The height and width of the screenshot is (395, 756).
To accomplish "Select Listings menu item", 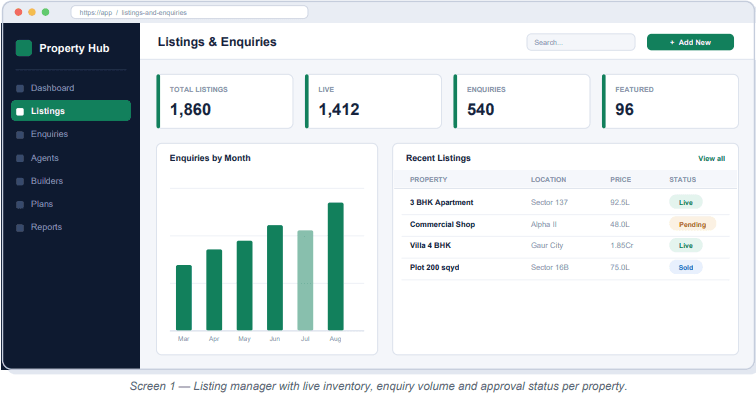I will [71, 111].
